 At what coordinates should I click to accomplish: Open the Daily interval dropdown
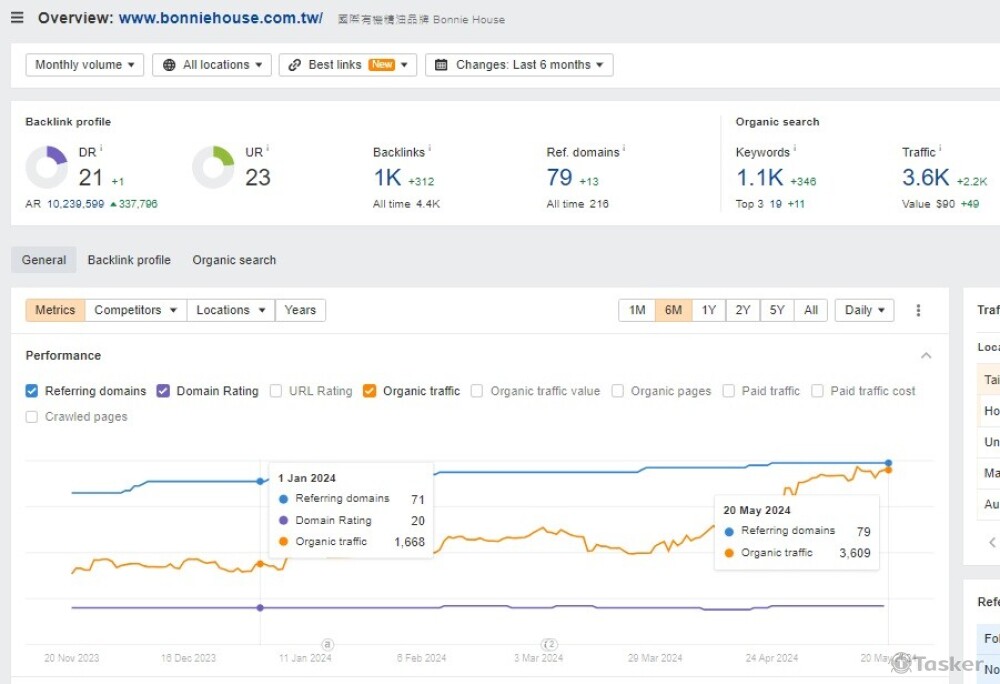tap(864, 310)
